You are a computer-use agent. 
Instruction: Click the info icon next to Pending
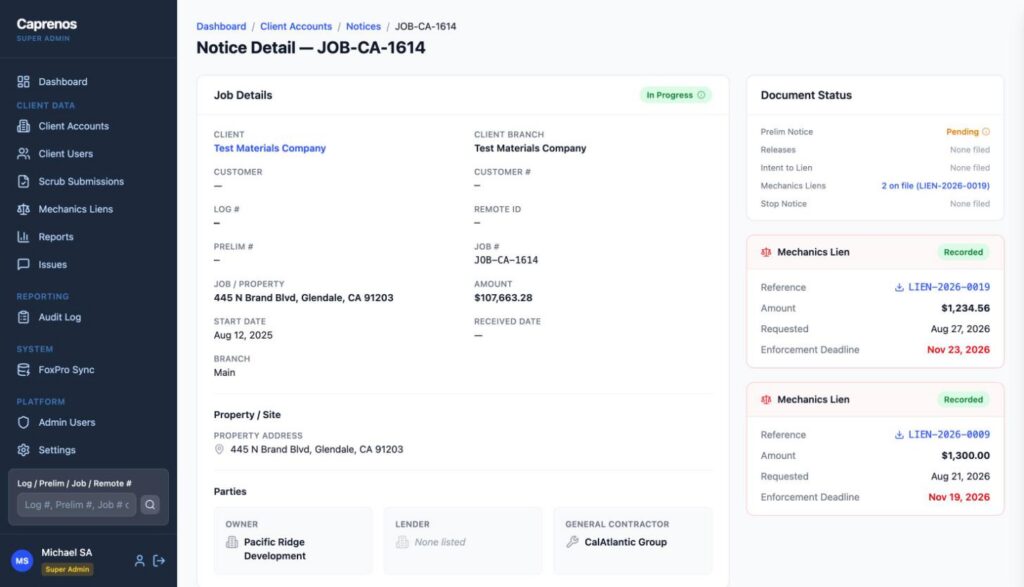tap(986, 131)
